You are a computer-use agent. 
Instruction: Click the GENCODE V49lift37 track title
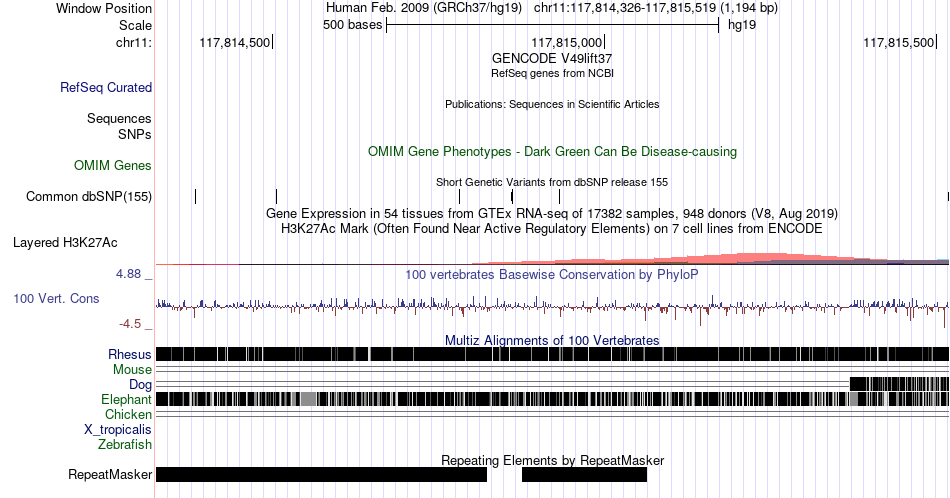tap(552, 59)
